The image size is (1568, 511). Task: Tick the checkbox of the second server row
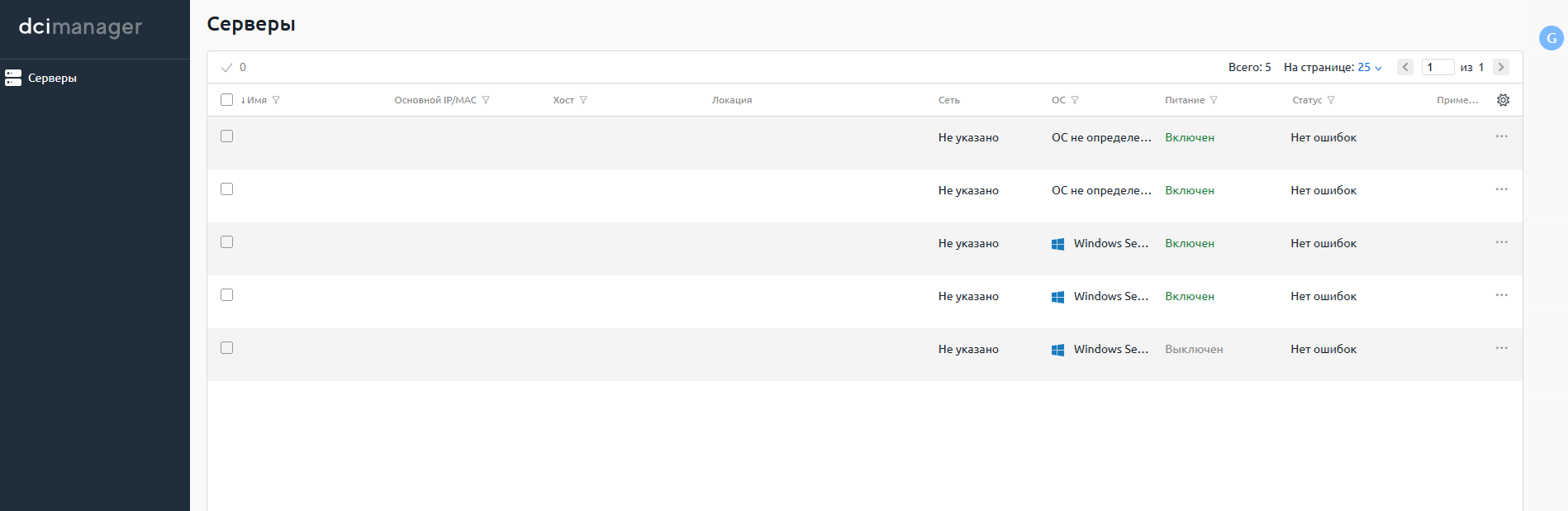[x=226, y=189]
